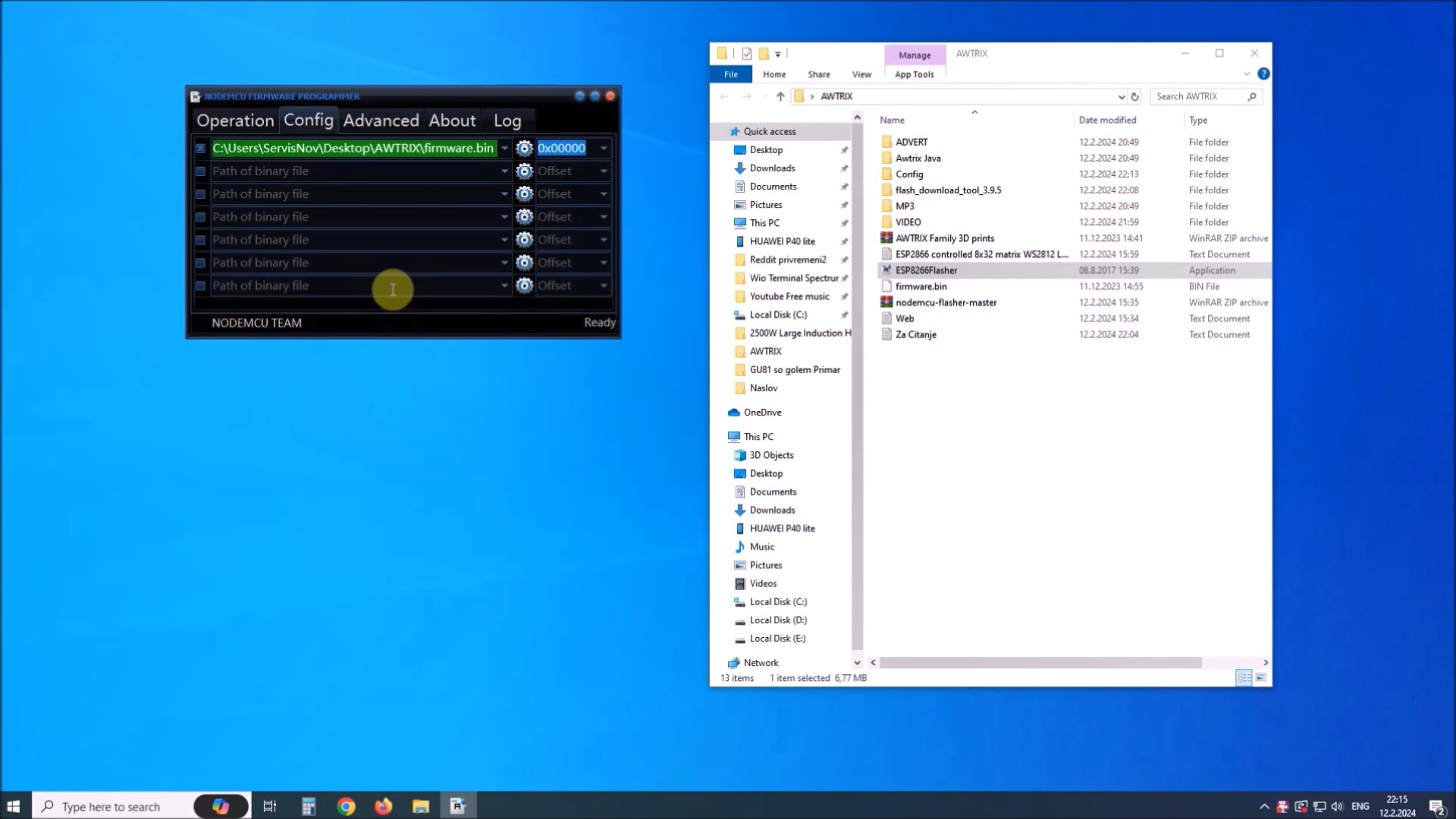Expand the firmware.bin path dropdown arrow
This screenshot has height=819, width=1456.
(504, 149)
